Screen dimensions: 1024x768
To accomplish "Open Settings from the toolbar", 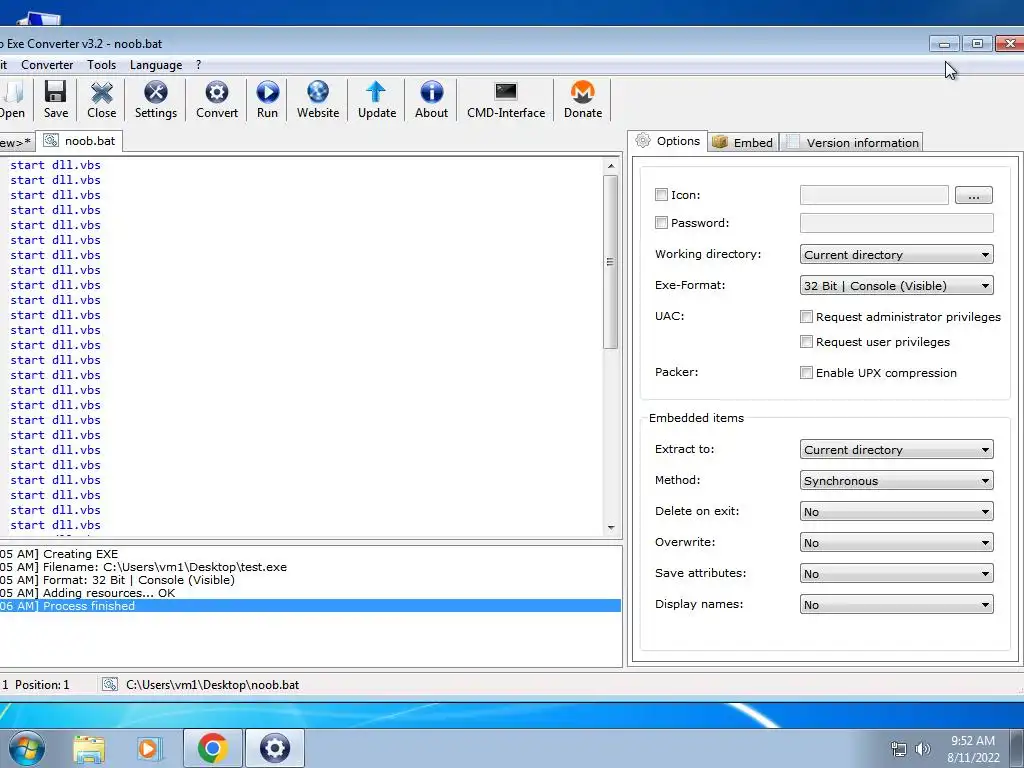I will 155,100.
